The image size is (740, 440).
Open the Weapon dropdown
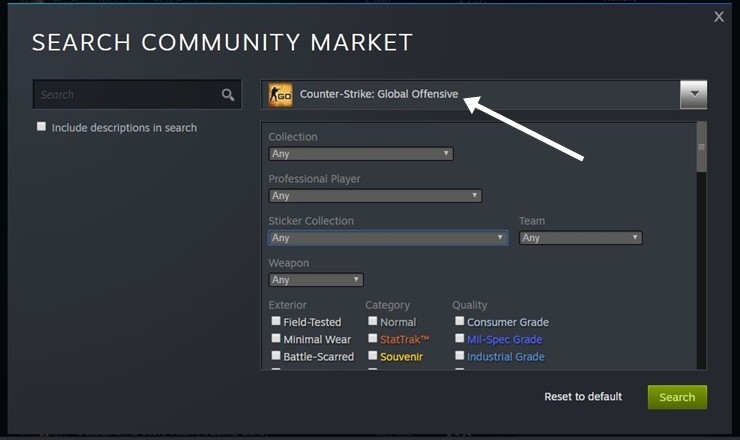[316, 279]
